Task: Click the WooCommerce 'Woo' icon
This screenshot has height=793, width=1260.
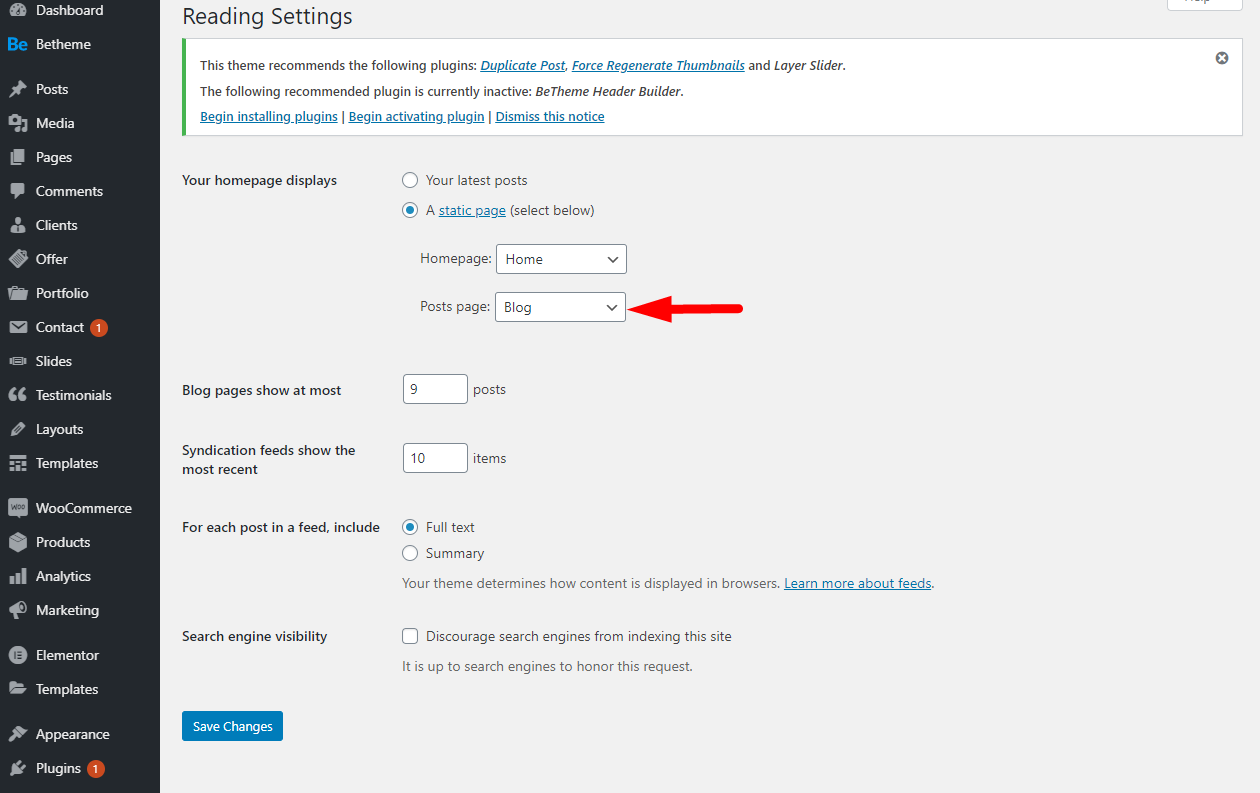Action: pos(17,508)
